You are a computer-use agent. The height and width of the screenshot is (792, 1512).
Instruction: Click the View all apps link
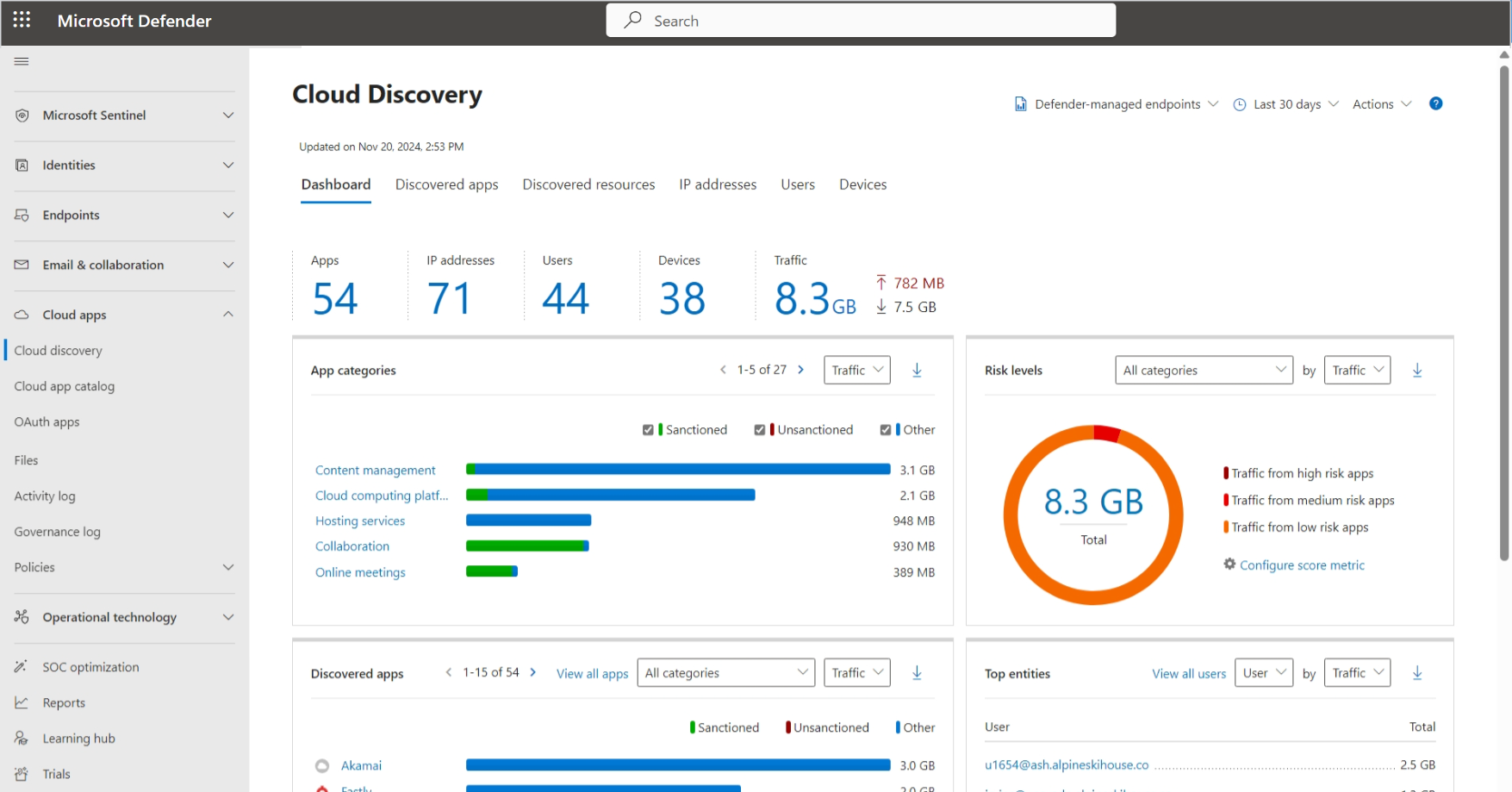click(592, 673)
